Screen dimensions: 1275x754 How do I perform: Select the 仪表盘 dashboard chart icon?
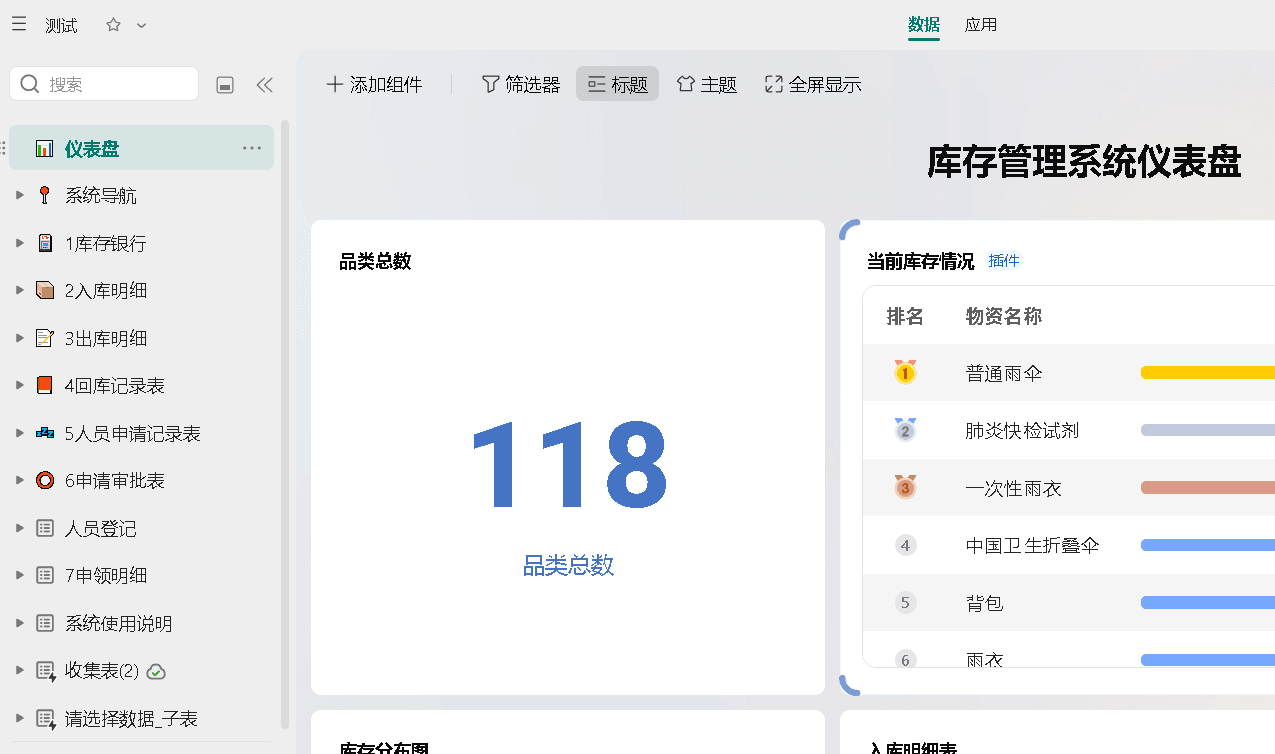[45, 148]
